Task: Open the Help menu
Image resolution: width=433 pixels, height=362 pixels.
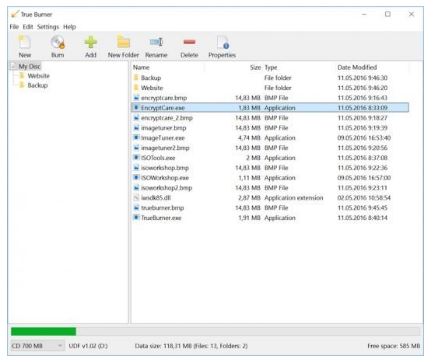Action: [x=69, y=27]
